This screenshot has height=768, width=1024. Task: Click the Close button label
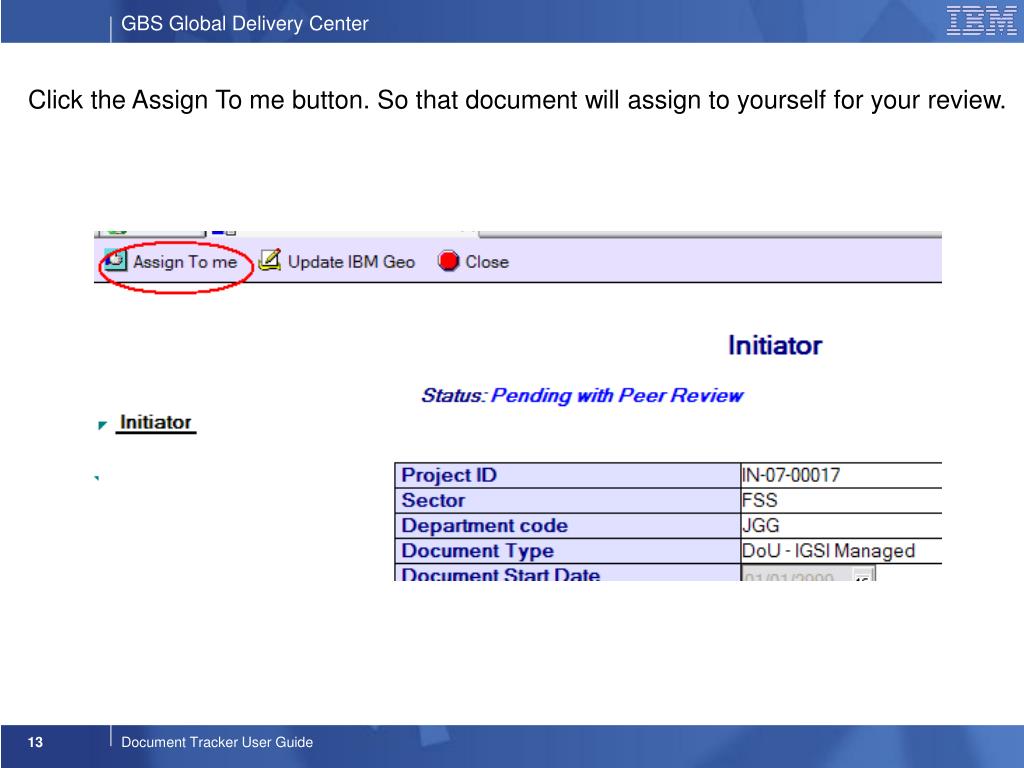487,262
